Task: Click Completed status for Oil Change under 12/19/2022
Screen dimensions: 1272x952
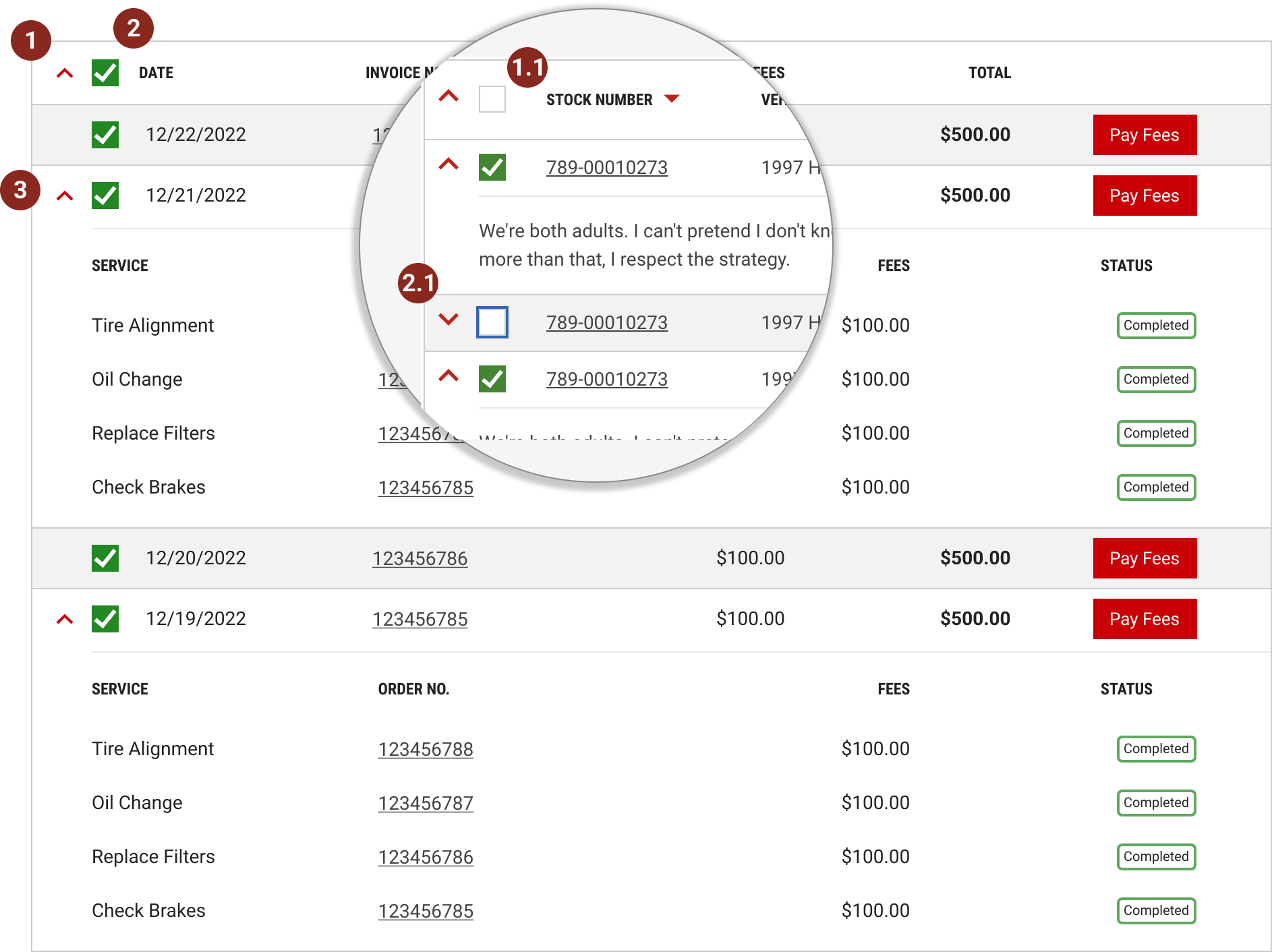Action: 1156,803
